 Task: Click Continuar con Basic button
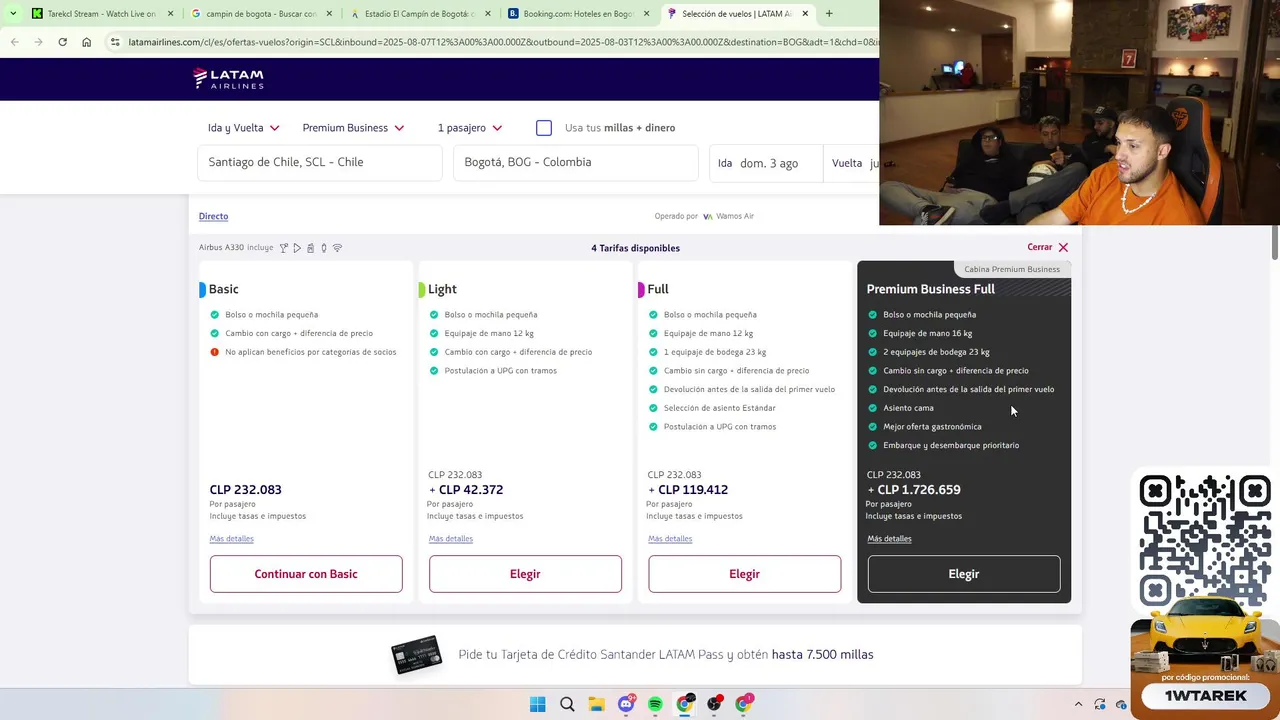click(306, 574)
